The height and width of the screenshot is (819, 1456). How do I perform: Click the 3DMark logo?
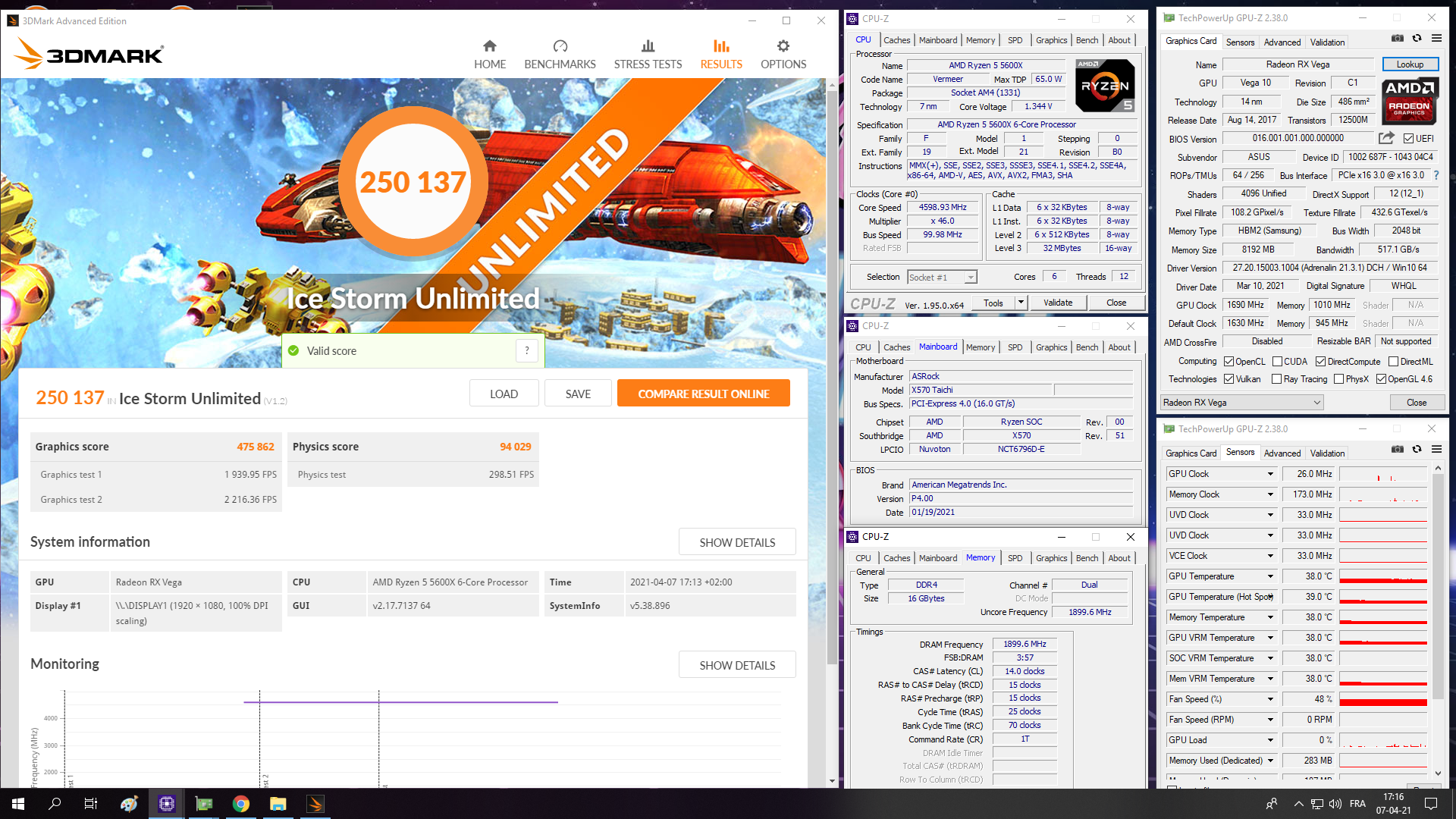89,55
